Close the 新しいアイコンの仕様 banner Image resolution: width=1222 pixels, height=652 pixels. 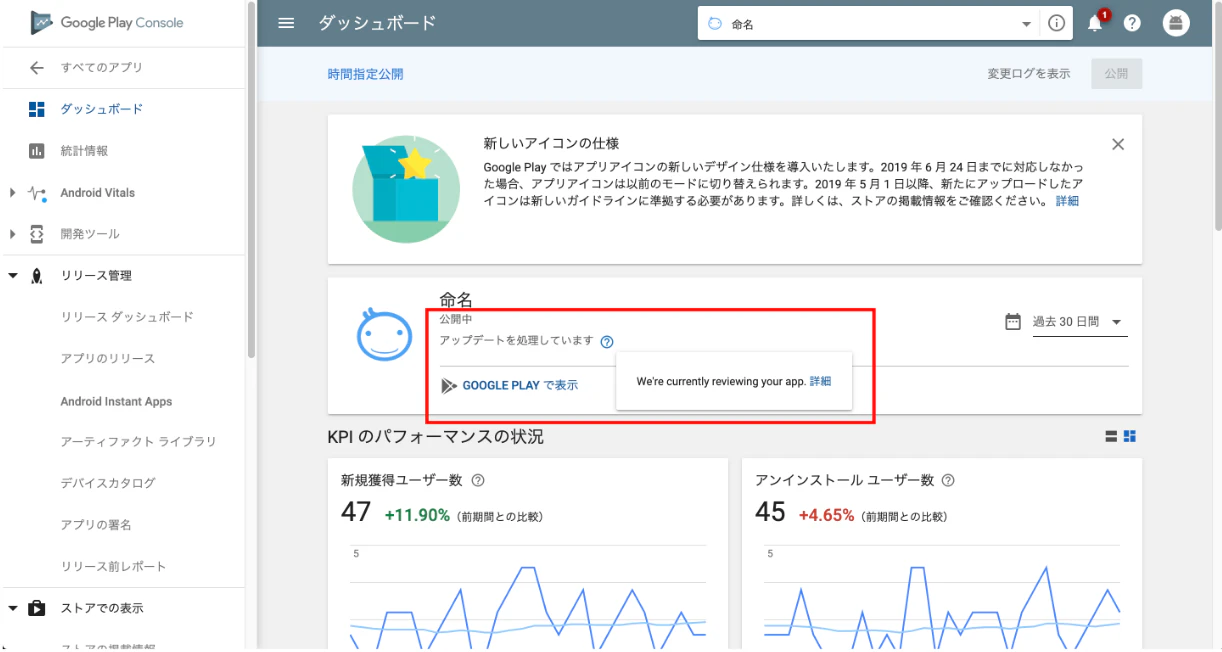[1118, 144]
